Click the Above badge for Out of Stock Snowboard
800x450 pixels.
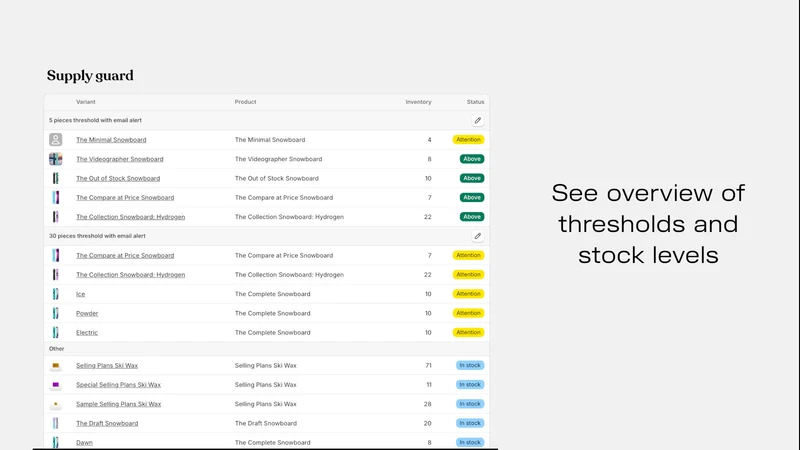pyautogui.click(x=472, y=179)
